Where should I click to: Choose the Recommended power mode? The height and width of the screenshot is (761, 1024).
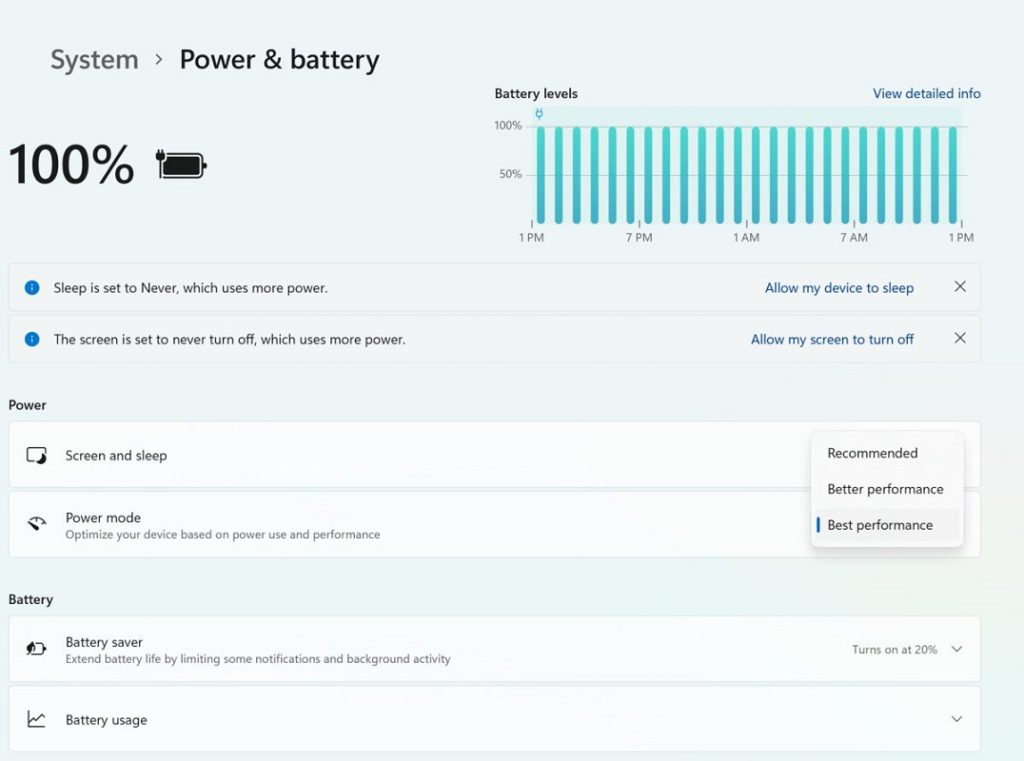point(873,453)
